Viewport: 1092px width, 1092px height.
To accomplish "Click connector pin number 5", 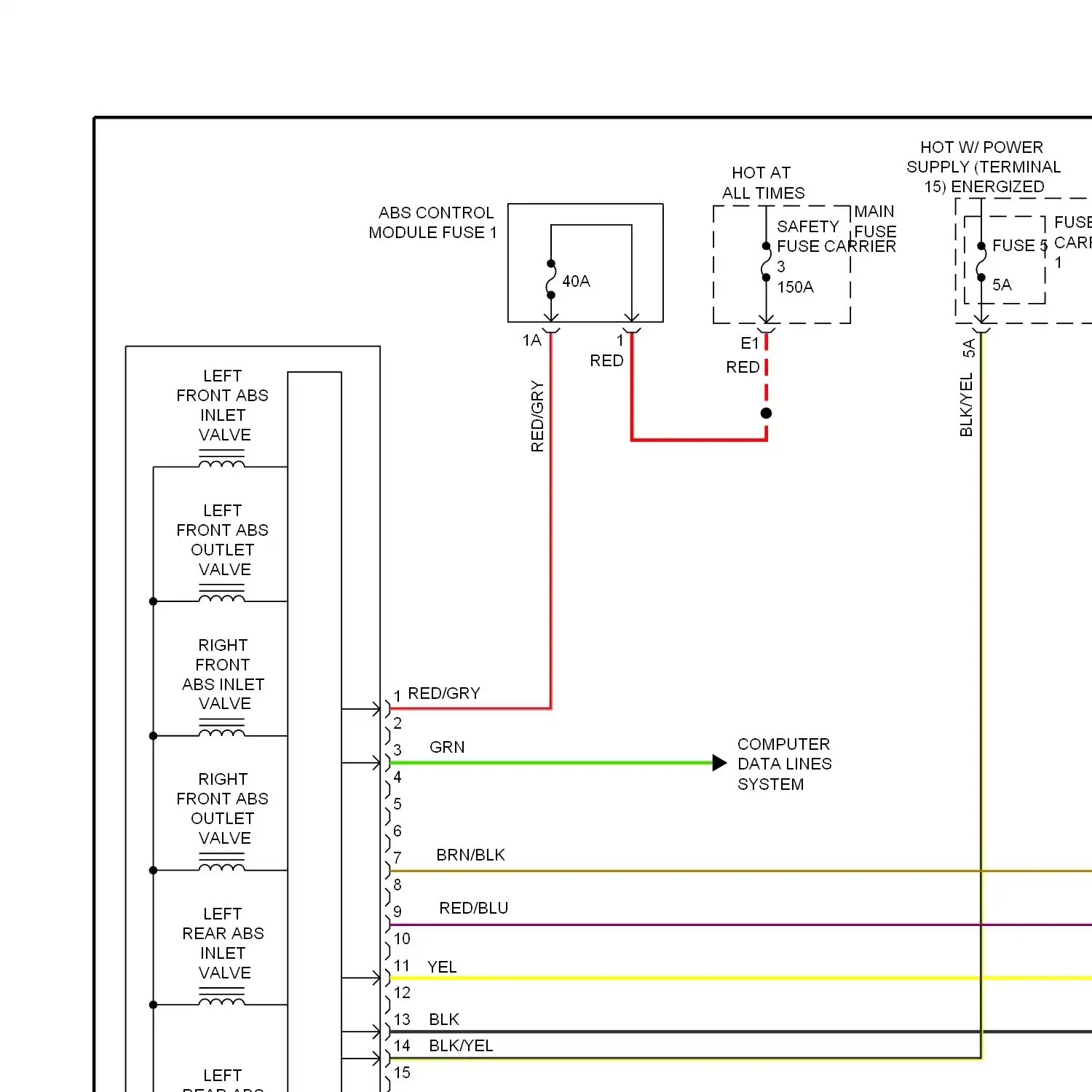I will [397, 804].
